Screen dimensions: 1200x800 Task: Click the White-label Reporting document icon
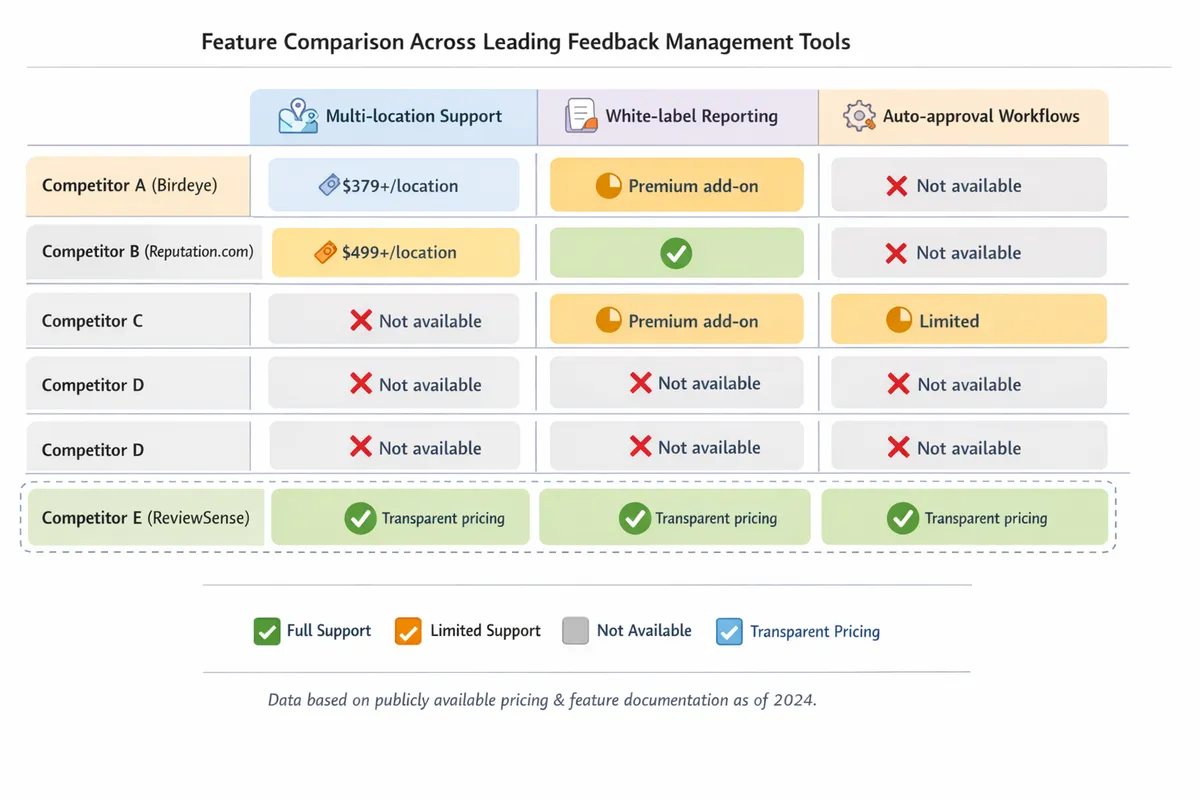(x=580, y=116)
